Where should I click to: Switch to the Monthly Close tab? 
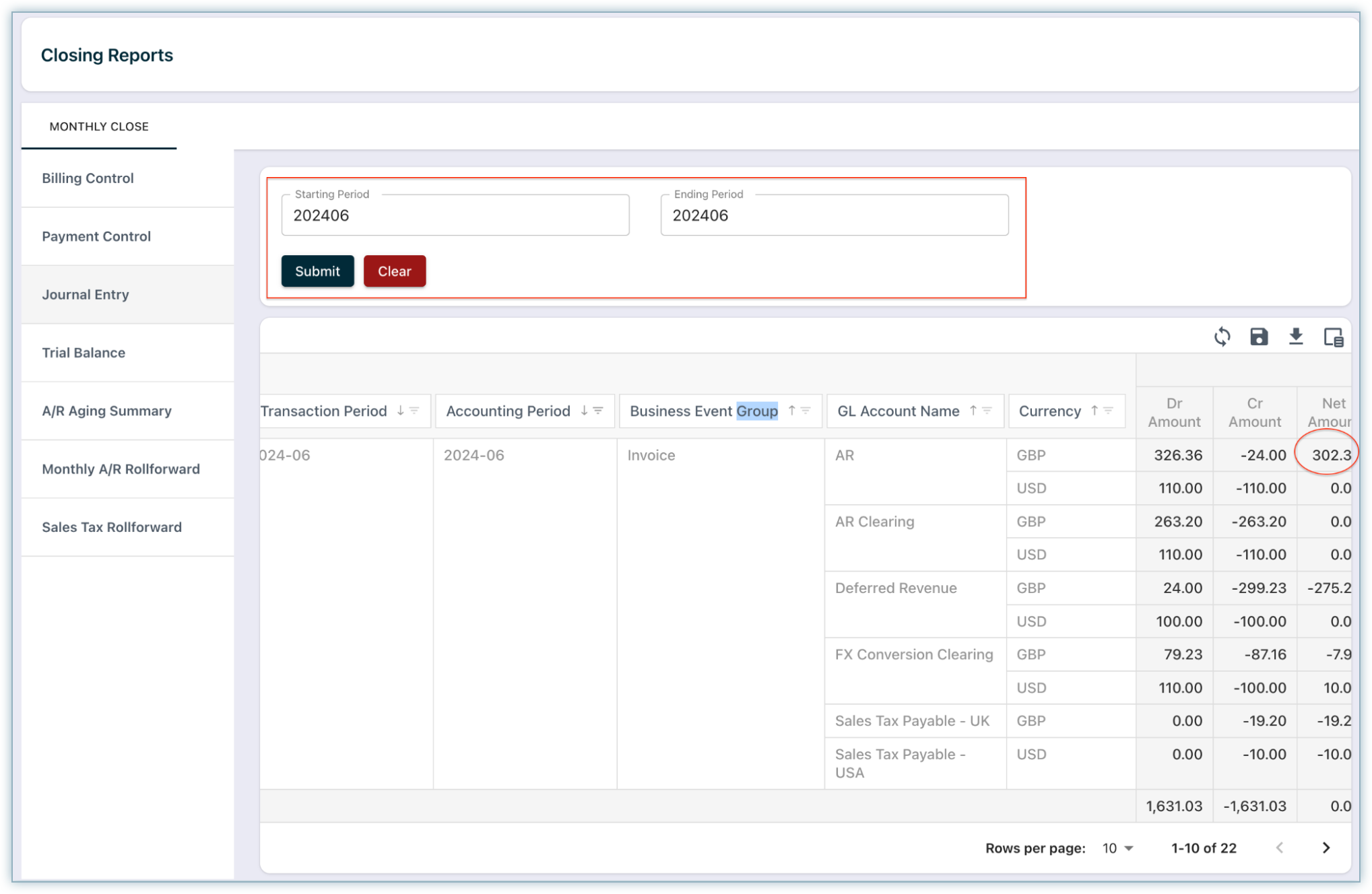[x=99, y=127]
